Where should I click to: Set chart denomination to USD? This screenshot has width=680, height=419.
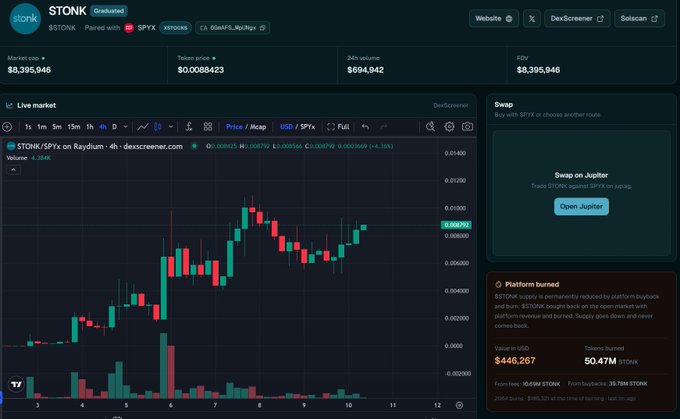point(286,127)
